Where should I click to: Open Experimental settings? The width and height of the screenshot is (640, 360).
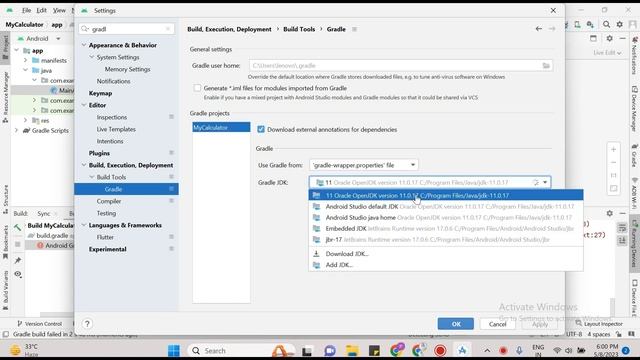[107, 249]
